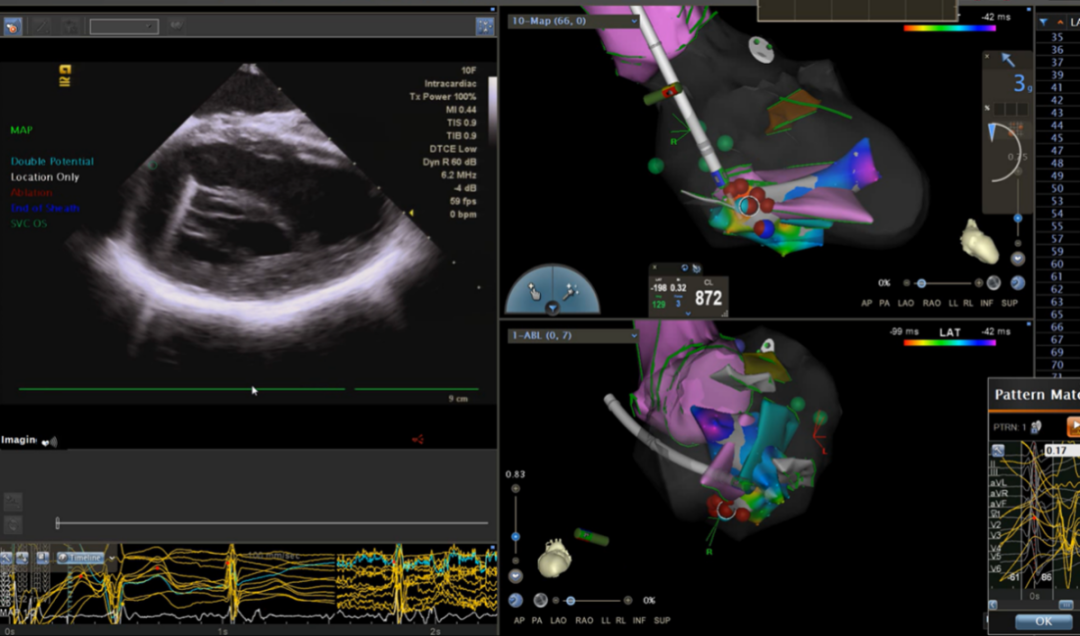
Task: Open the empty dropdown in ultrasound toolbar
Action: pos(124,27)
